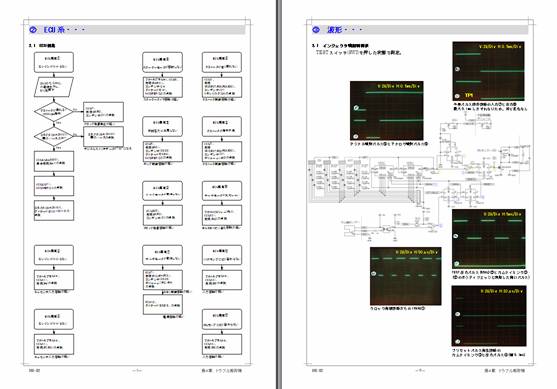
Task: Select the blue 波形 page heading
Action: tap(335, 30)
